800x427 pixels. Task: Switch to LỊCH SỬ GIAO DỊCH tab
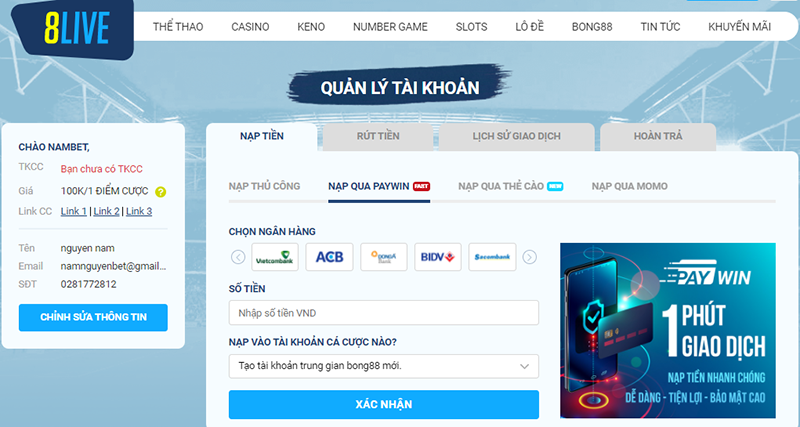pyautogui.click(x=516, y=136)
